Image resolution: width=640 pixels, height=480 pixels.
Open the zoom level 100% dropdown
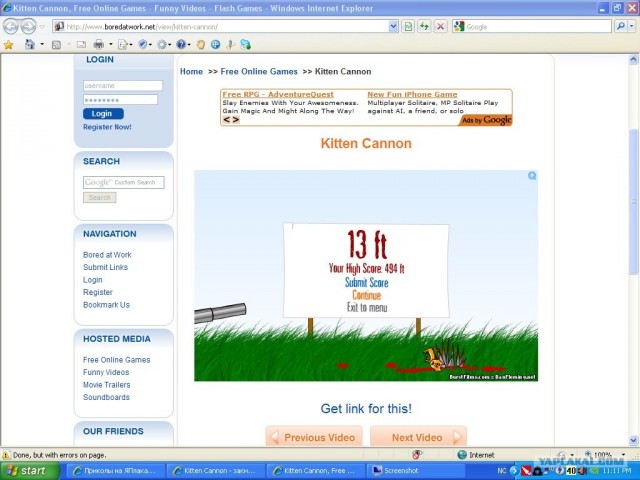(x=623, y=454)
